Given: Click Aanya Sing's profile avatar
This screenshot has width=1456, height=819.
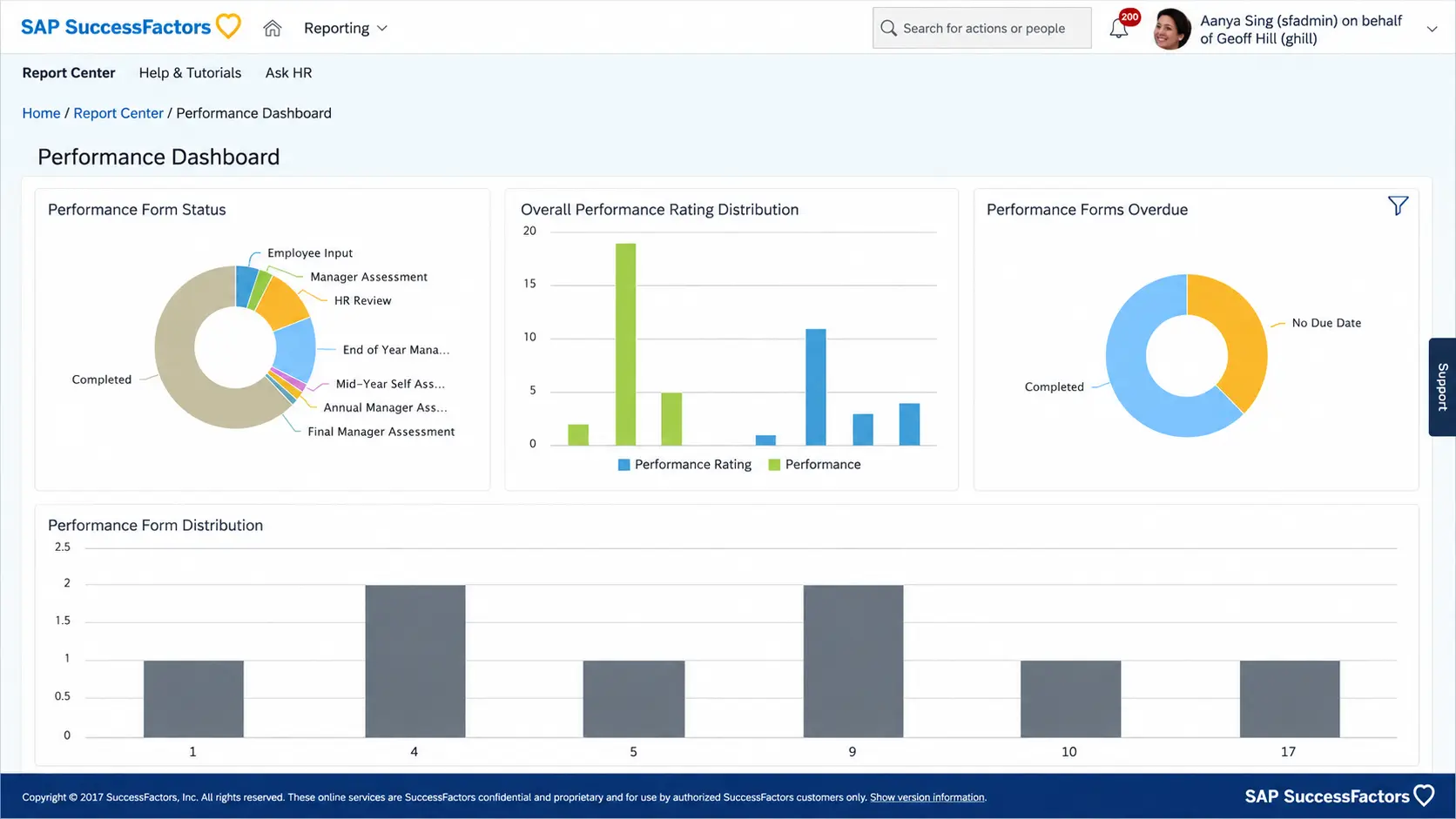Looking at the screenshot, I should [x=1172, y=29].
